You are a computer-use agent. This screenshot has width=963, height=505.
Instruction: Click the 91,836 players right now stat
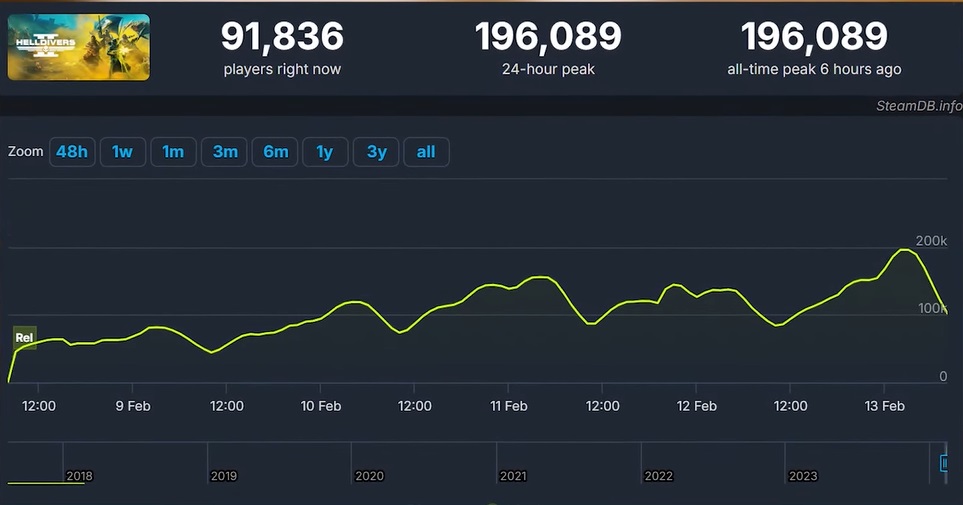(x=282, y=47)
